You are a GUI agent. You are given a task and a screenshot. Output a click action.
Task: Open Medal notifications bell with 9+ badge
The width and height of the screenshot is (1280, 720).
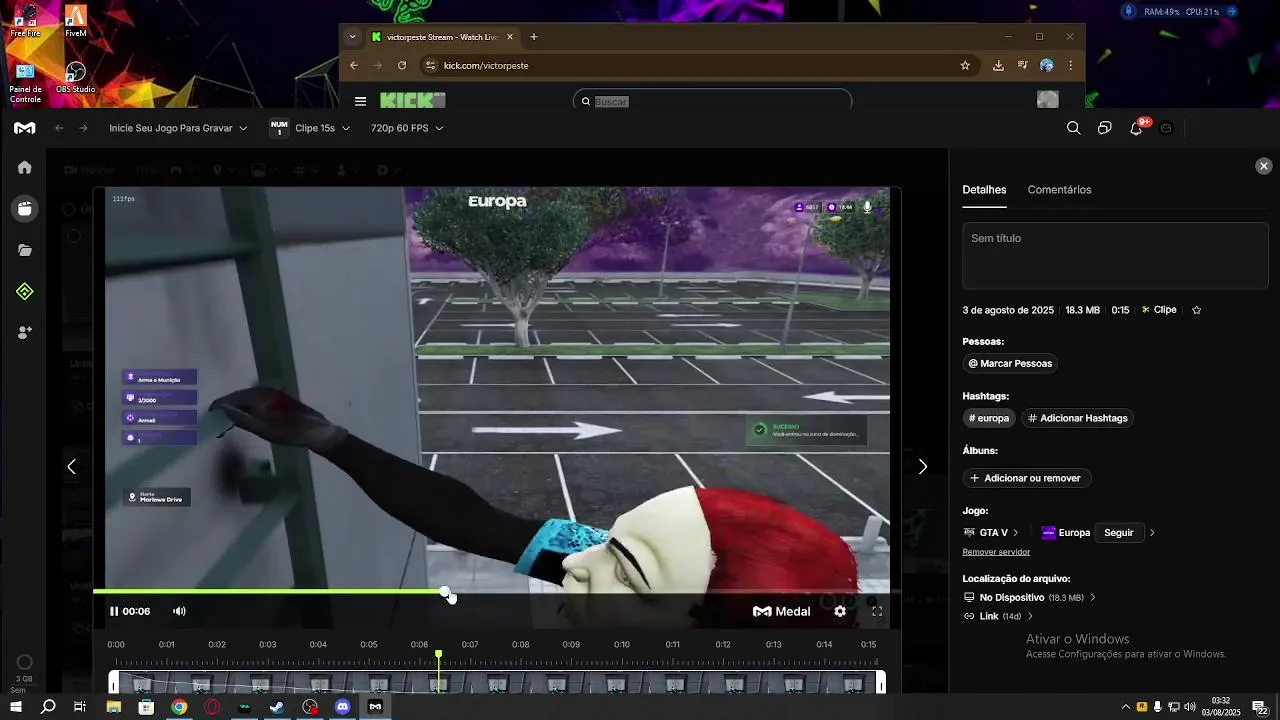[x=1136, y=128]
